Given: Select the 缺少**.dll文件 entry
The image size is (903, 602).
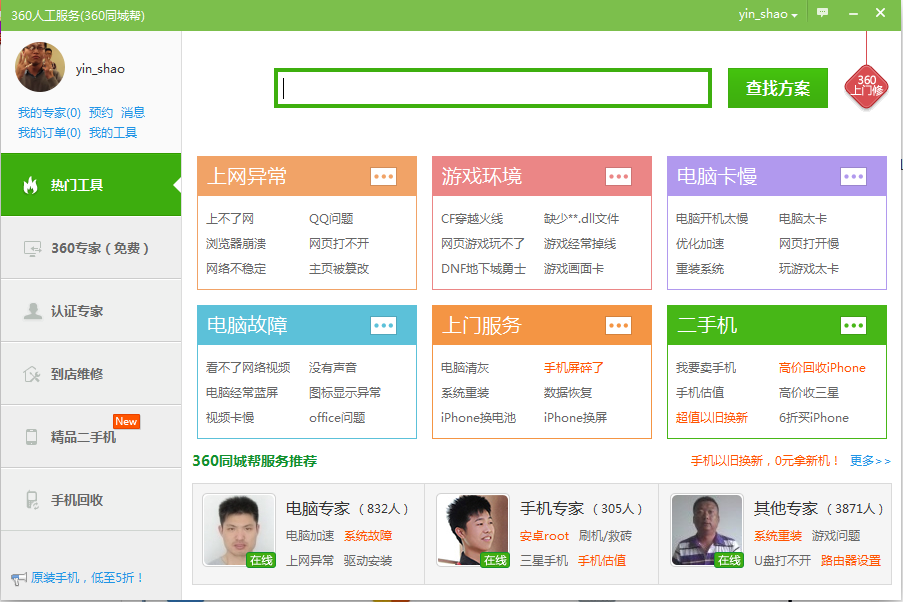Looking at the screenshot, I should (x=582, y=219).
